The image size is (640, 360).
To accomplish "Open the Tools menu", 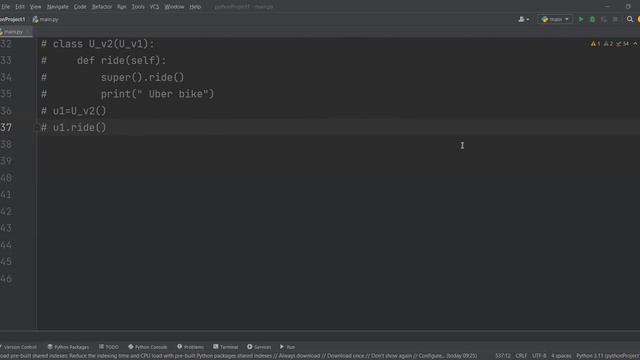I will pos(138,7).
